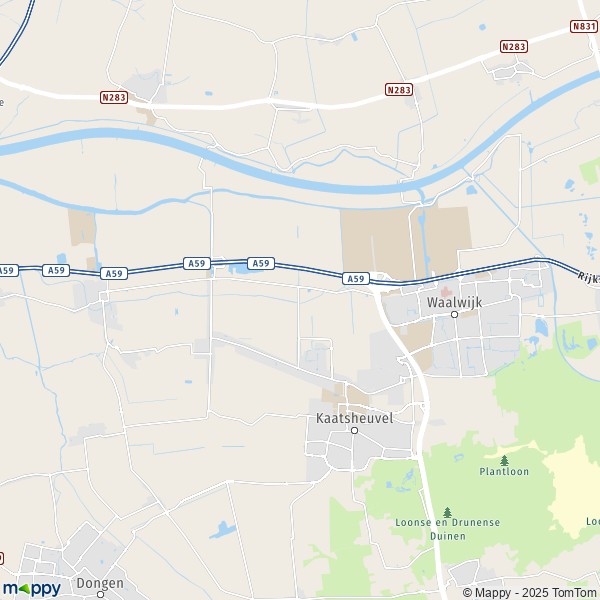Select the Waalwijk city marker dot
This screenshot has height=600, width=600.
[454, 315]
